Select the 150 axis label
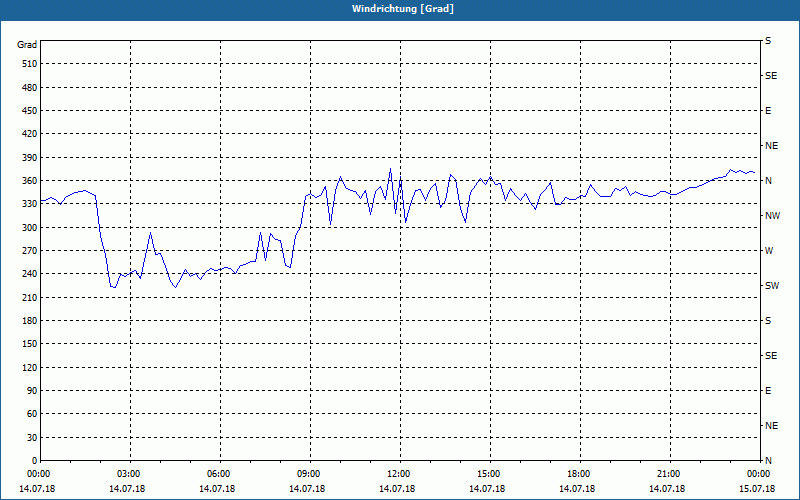Image resolution: width=800 pixels, height=500 pixels. 29,344
